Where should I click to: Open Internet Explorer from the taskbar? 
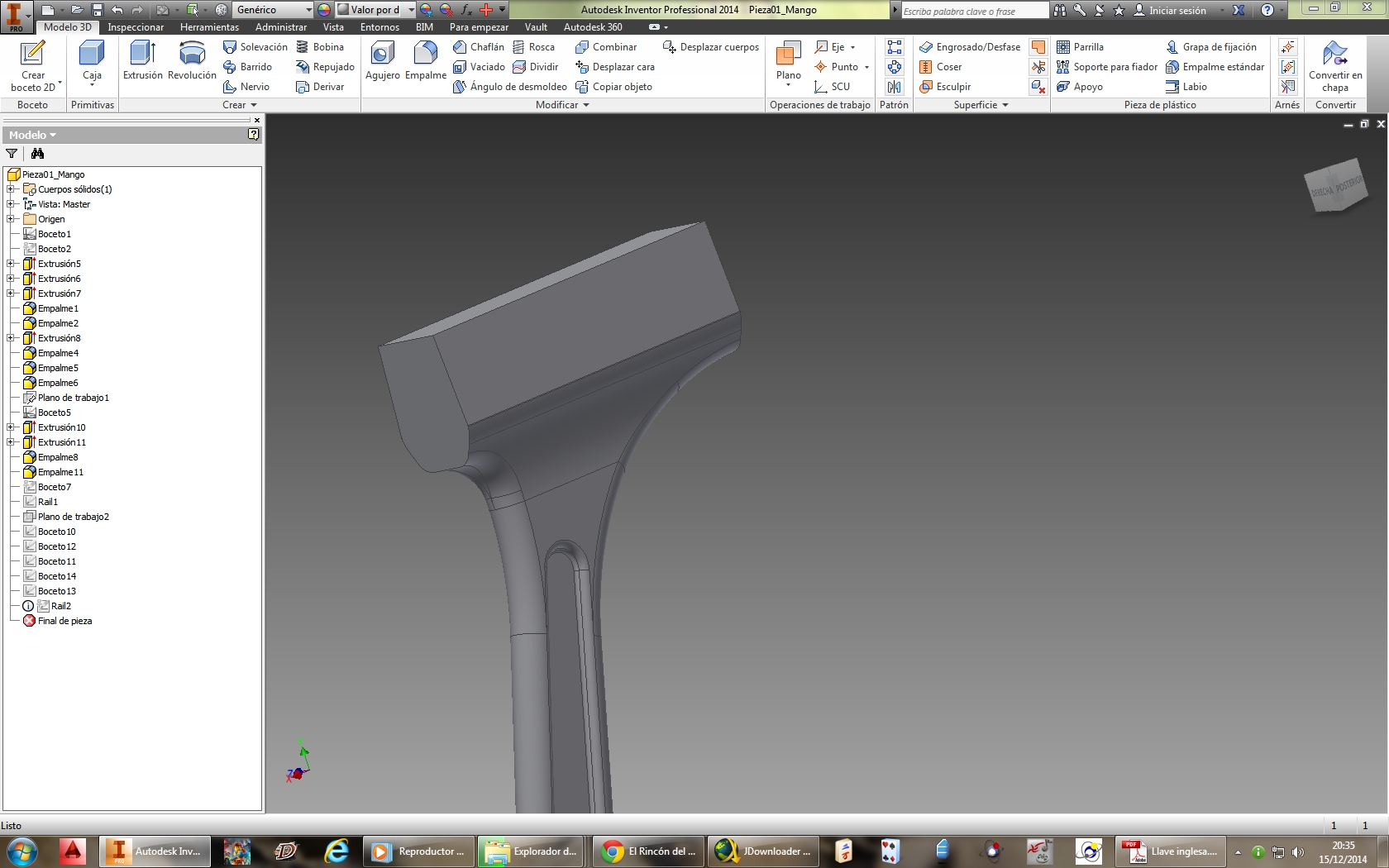tap(337, 851)
